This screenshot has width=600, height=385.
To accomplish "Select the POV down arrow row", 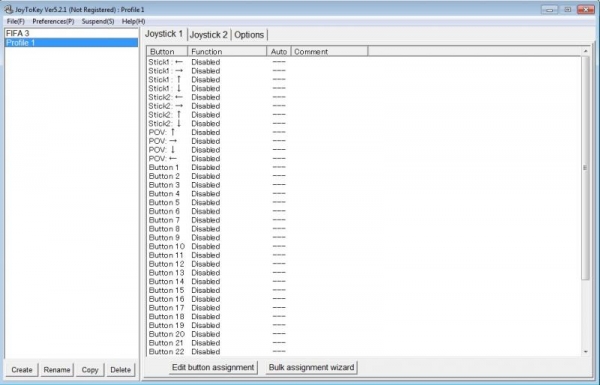I will point(364,150).
